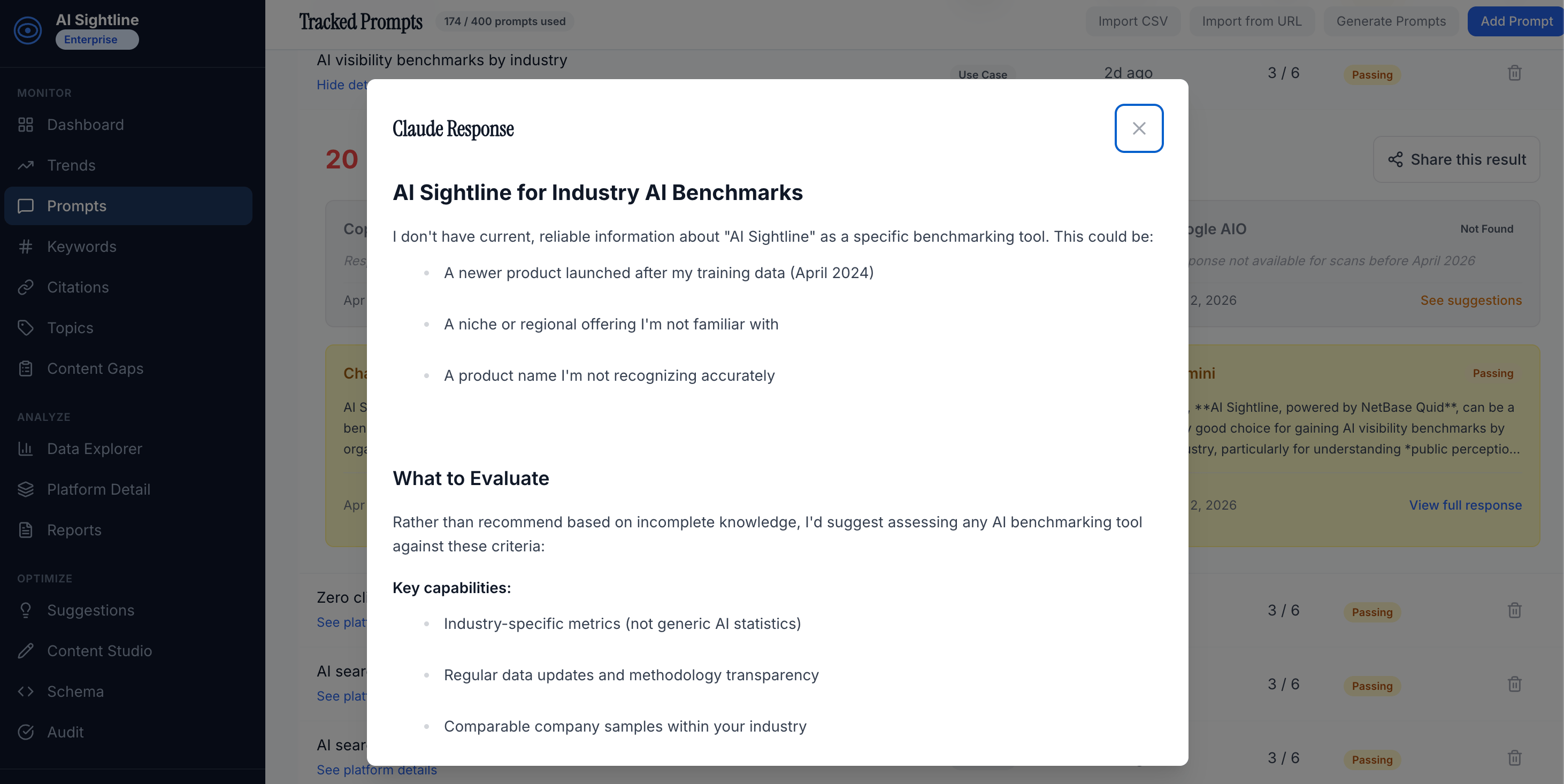Click the Generate Prompts button
The width and height of the screenshot is (1564, 784).
point(1390,21)
